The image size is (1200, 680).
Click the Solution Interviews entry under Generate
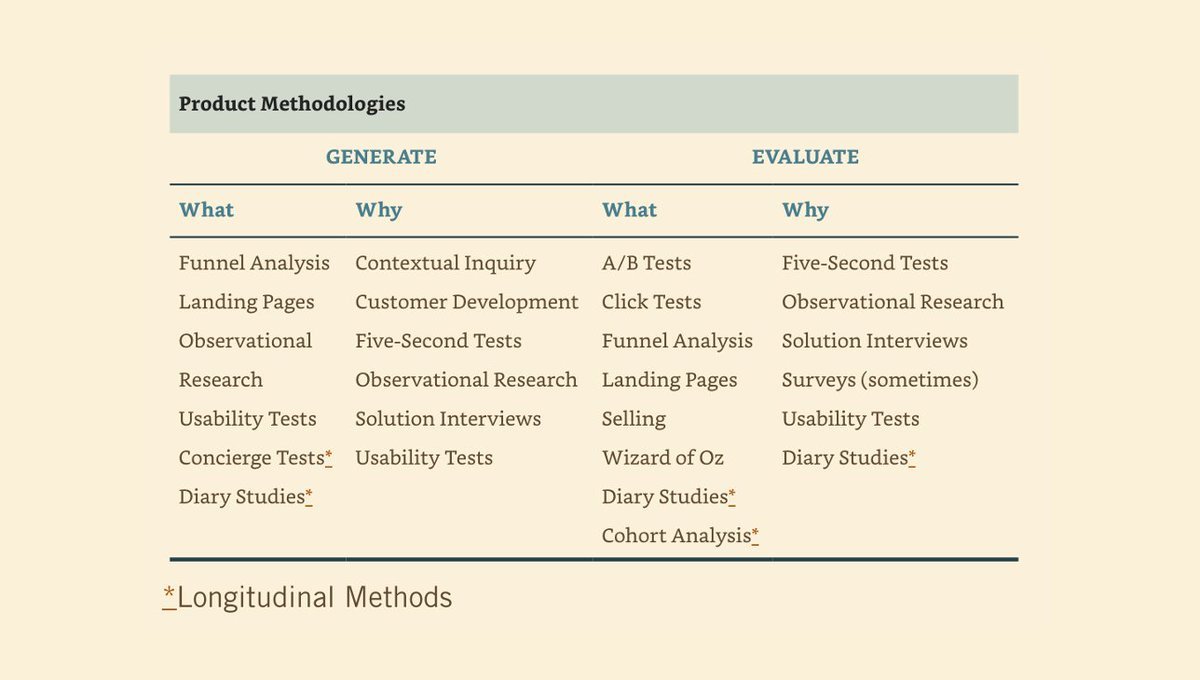click(448, 419)
